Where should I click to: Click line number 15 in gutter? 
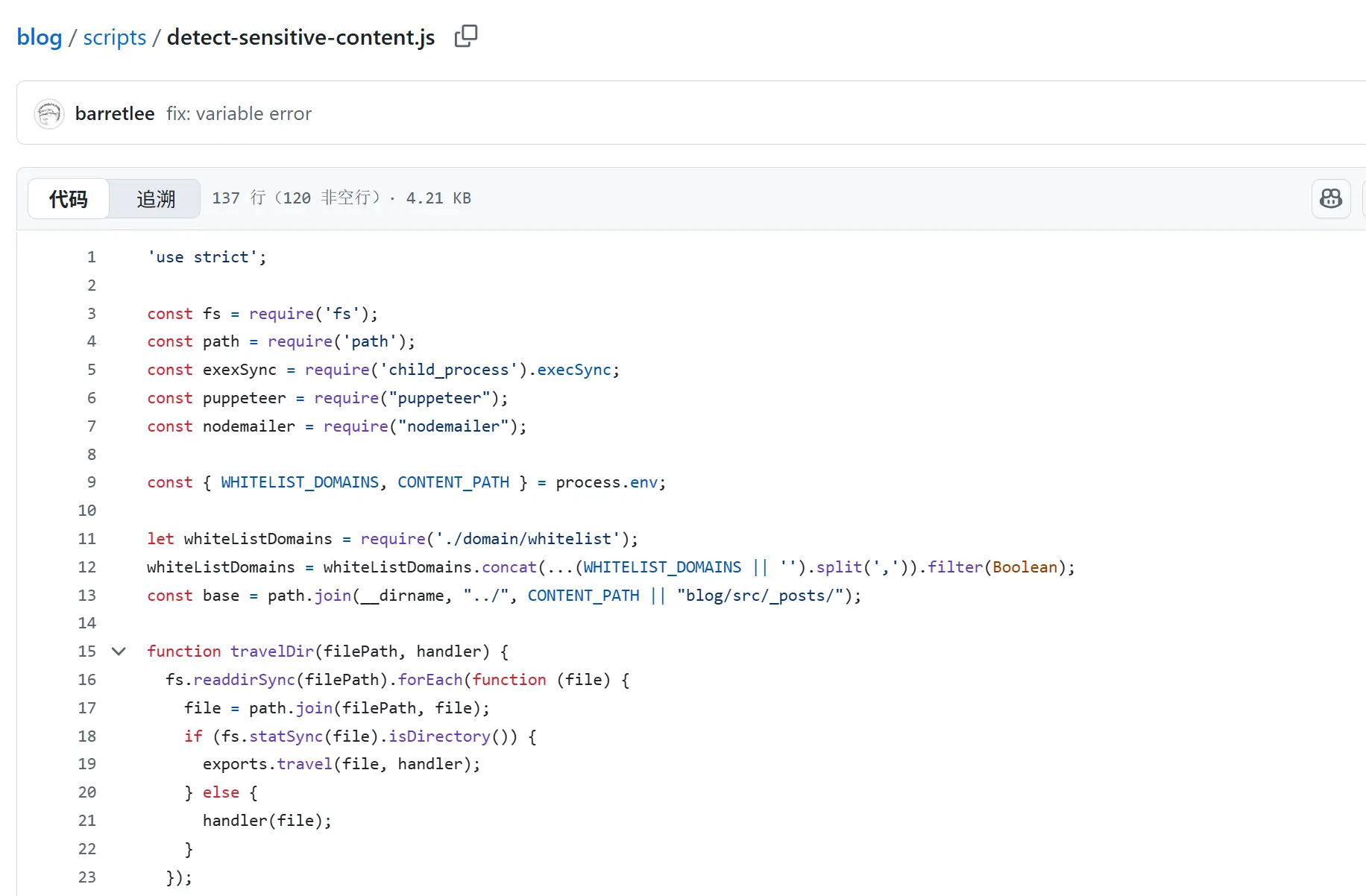(x=87, y=652)
